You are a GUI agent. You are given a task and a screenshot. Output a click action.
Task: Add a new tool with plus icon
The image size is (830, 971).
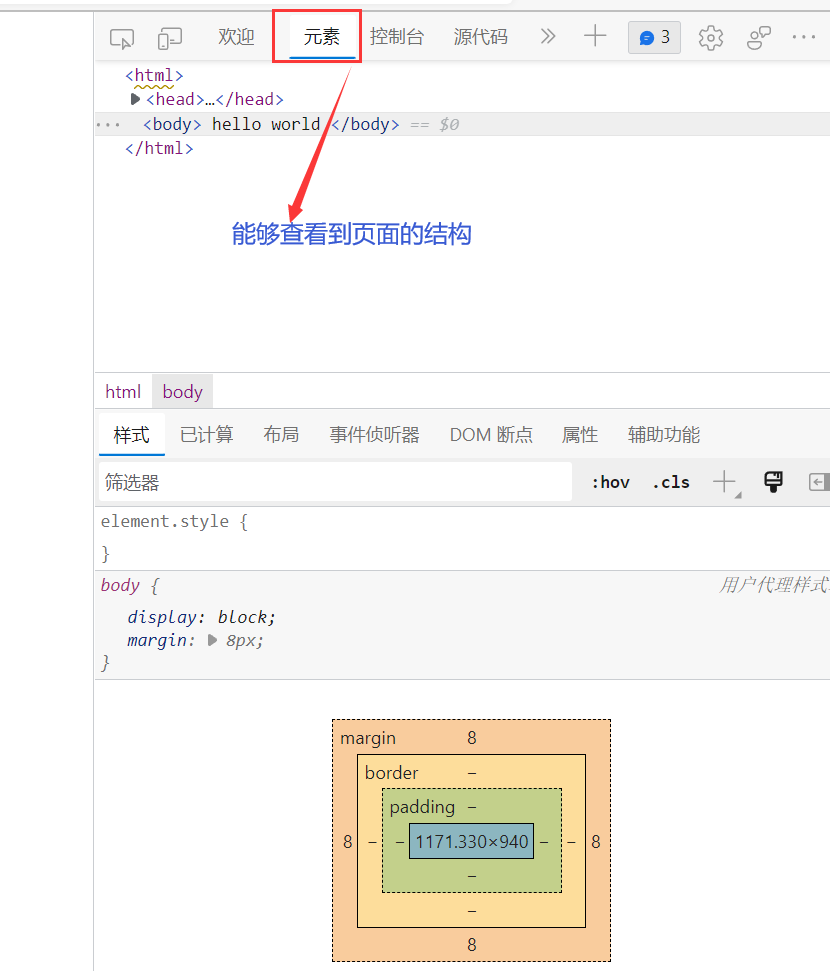595,36
